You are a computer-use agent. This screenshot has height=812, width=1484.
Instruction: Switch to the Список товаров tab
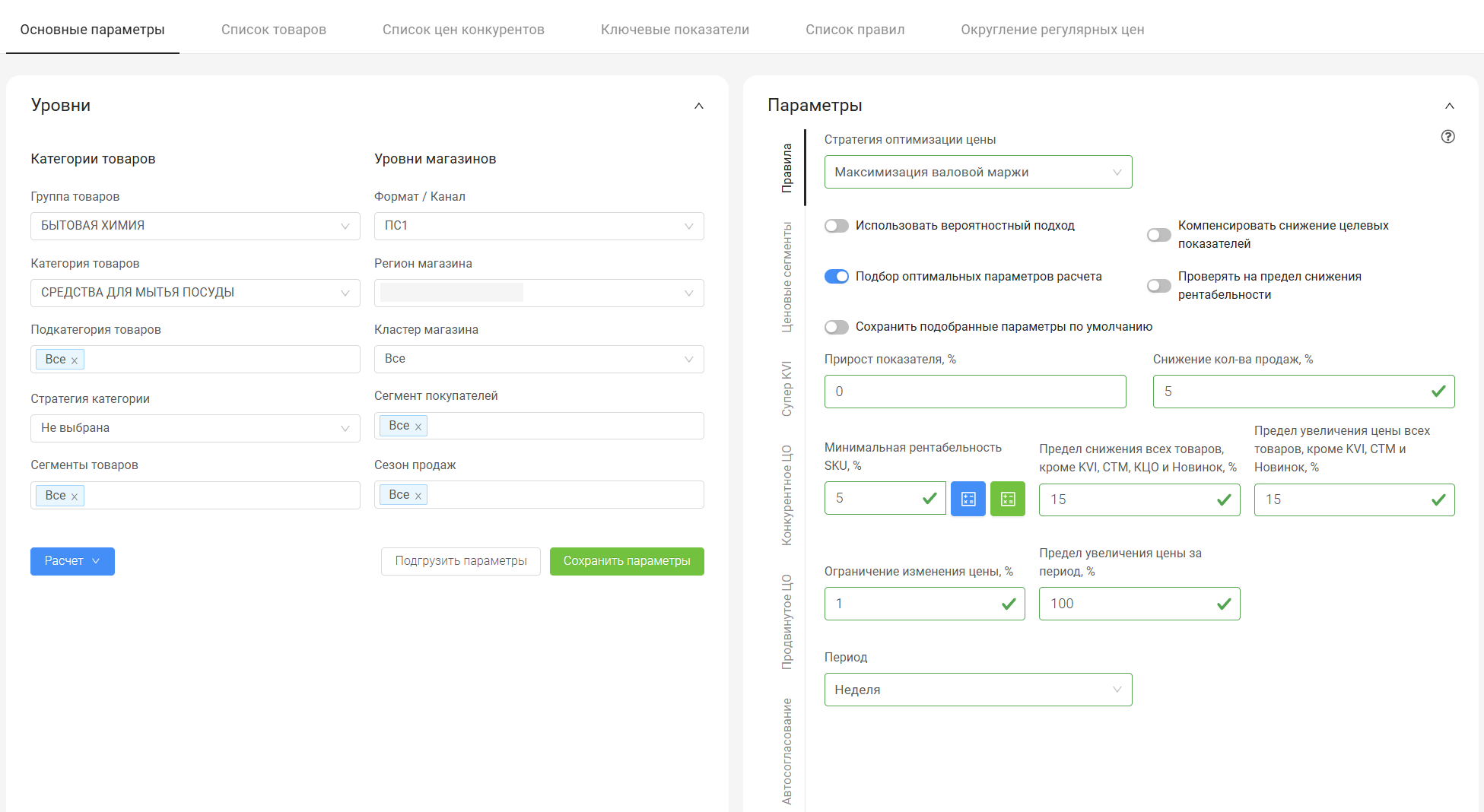coord(273,30)
